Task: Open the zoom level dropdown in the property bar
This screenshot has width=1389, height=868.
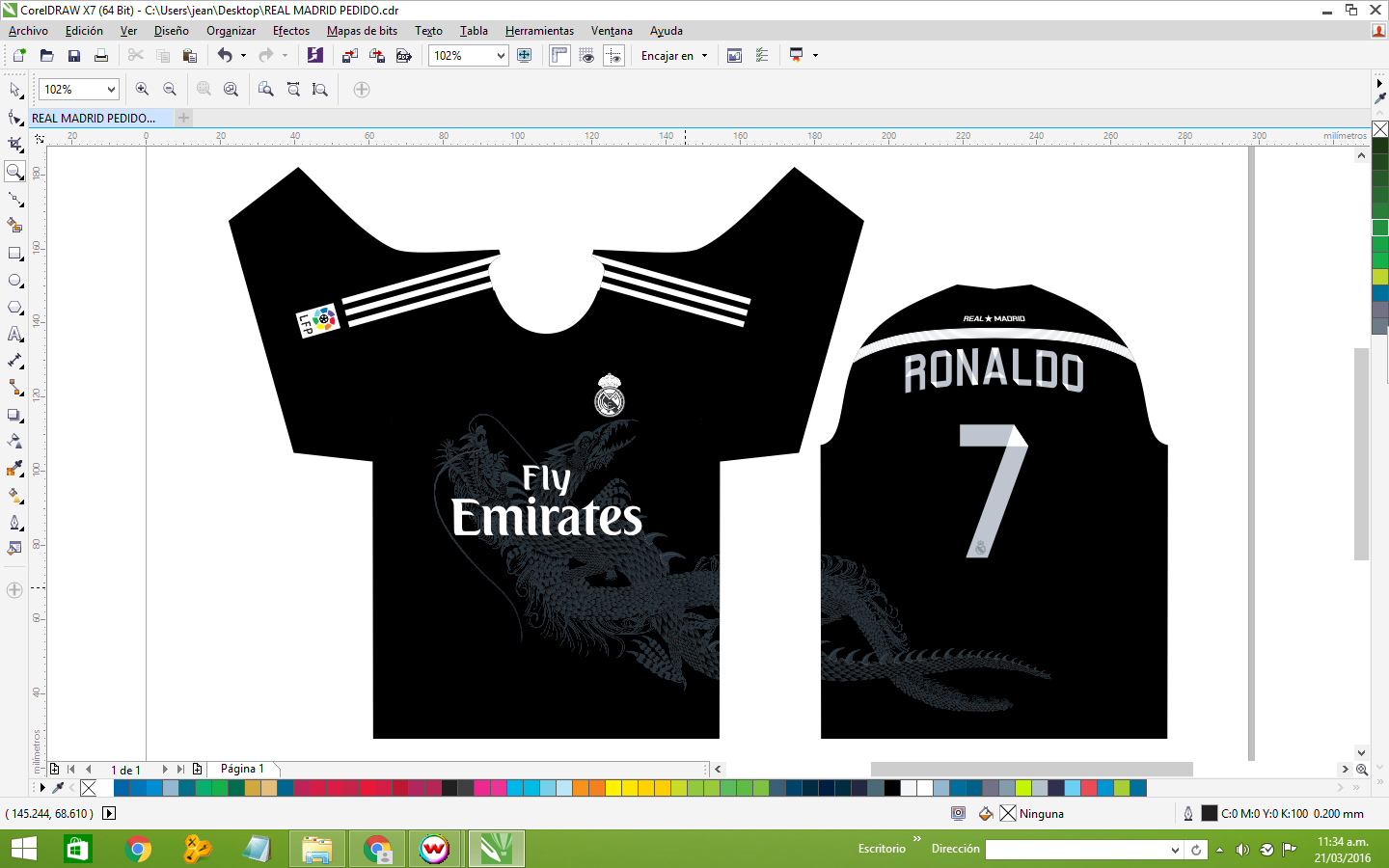Action: tap(111, 90)
